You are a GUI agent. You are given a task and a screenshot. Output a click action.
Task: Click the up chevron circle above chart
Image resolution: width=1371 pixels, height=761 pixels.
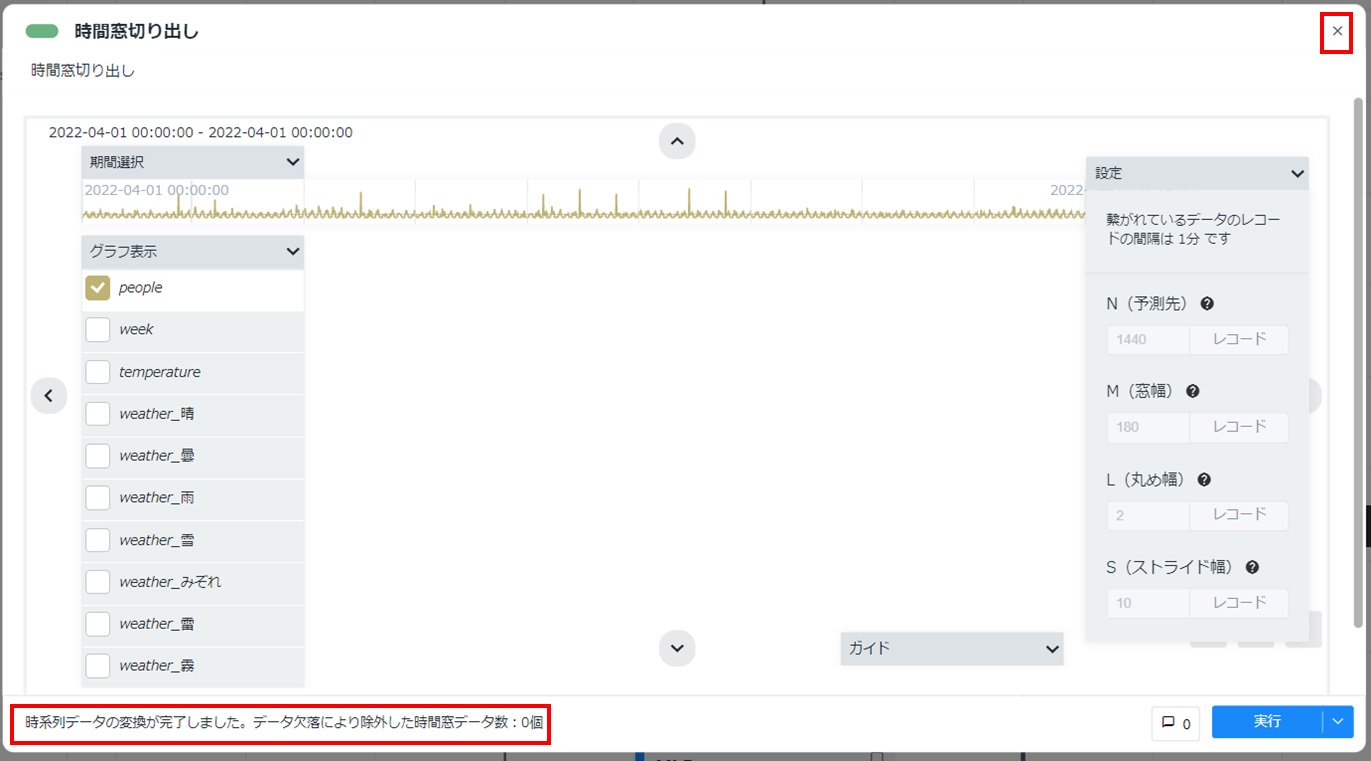point(677,141)
